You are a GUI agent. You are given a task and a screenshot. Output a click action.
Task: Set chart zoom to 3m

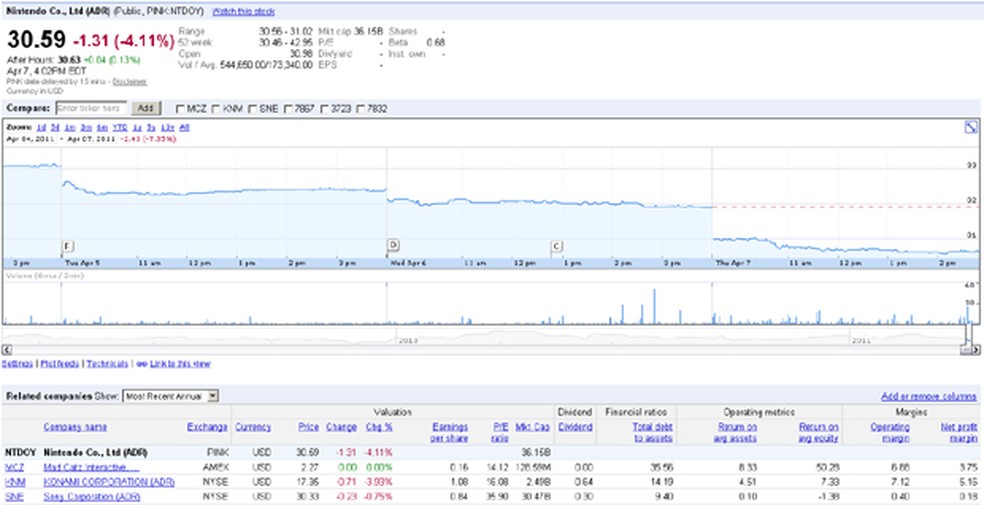[86, 127]
